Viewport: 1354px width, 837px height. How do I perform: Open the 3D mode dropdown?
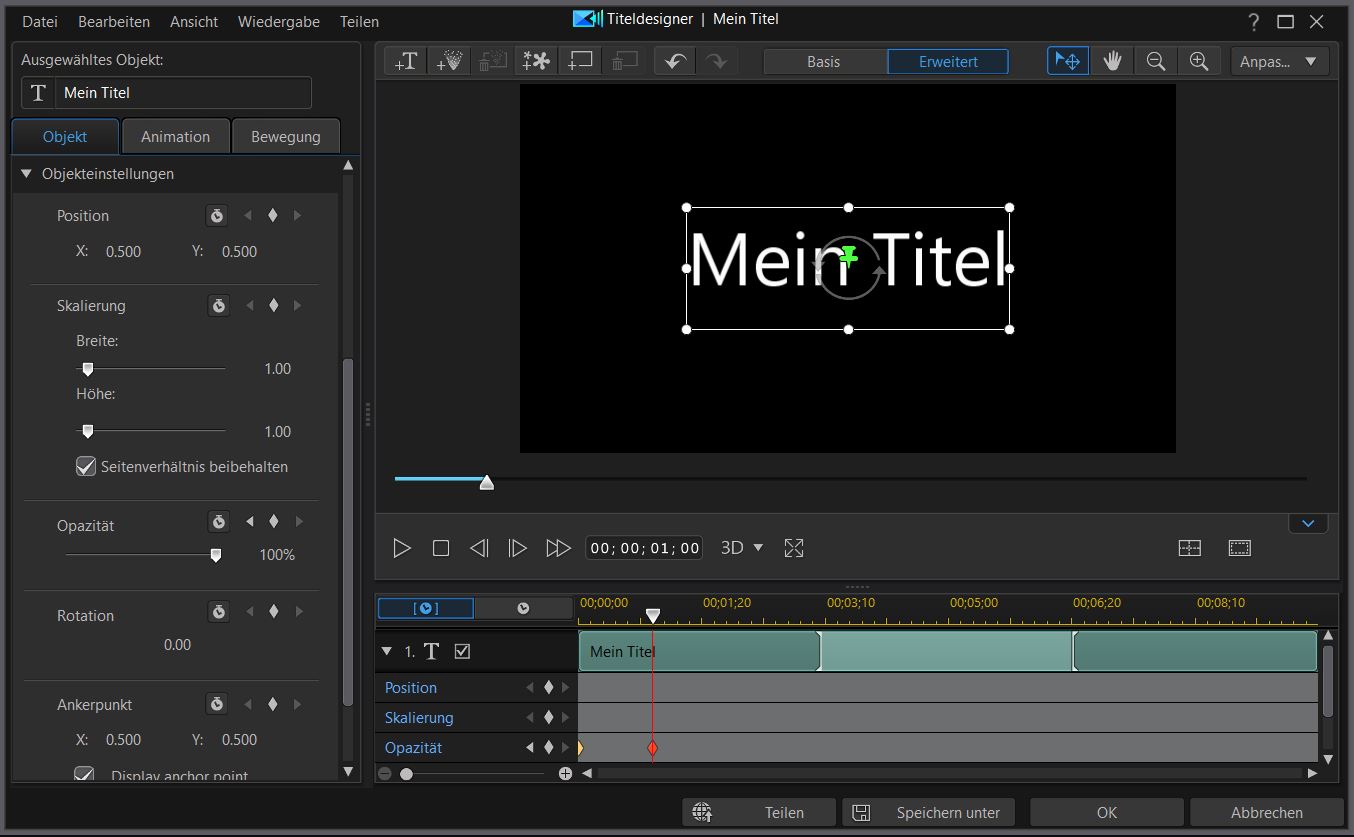point(742,548)
